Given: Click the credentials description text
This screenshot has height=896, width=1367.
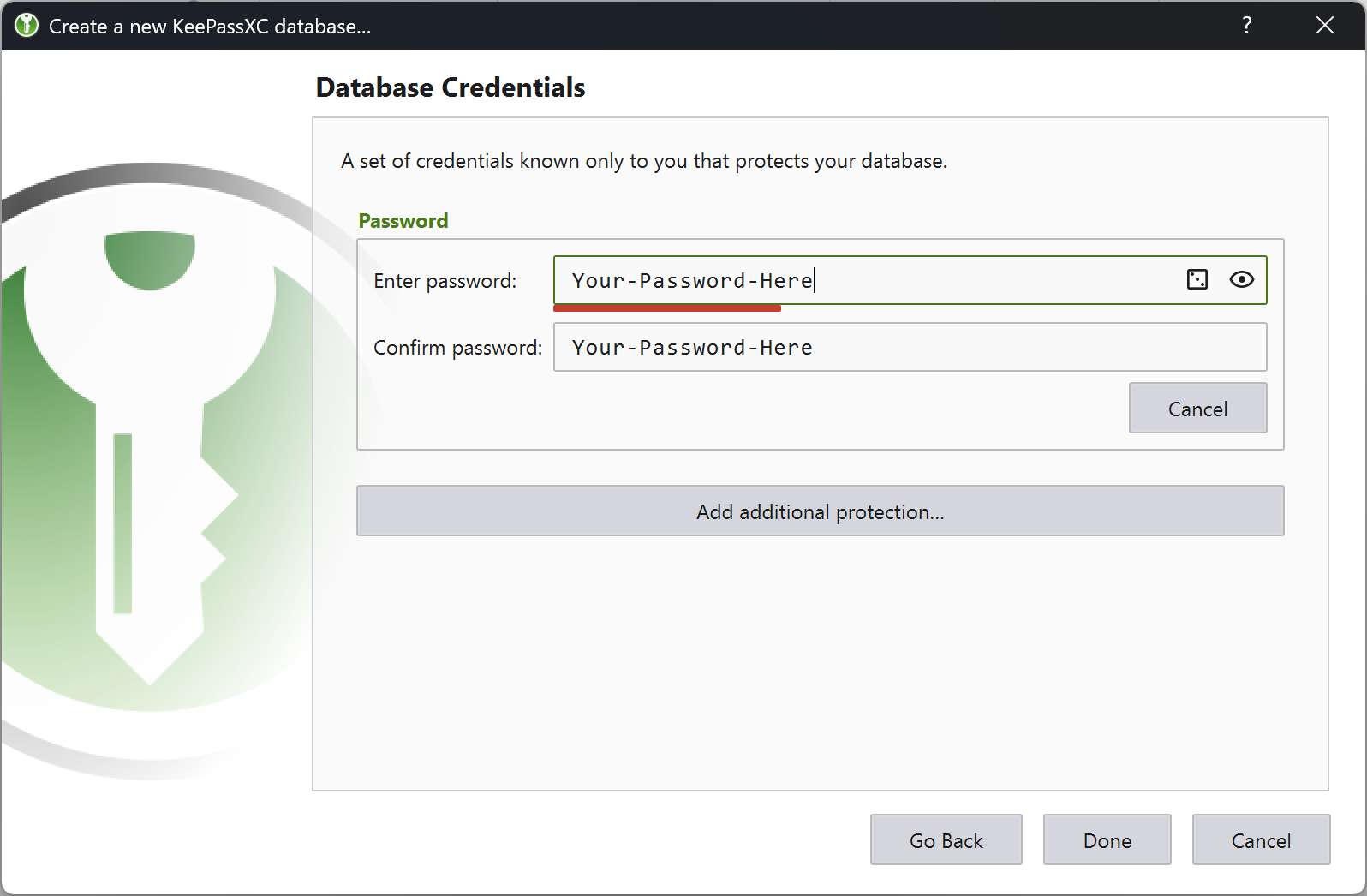Looking at the screenshot, I should [x=643, y=161].
